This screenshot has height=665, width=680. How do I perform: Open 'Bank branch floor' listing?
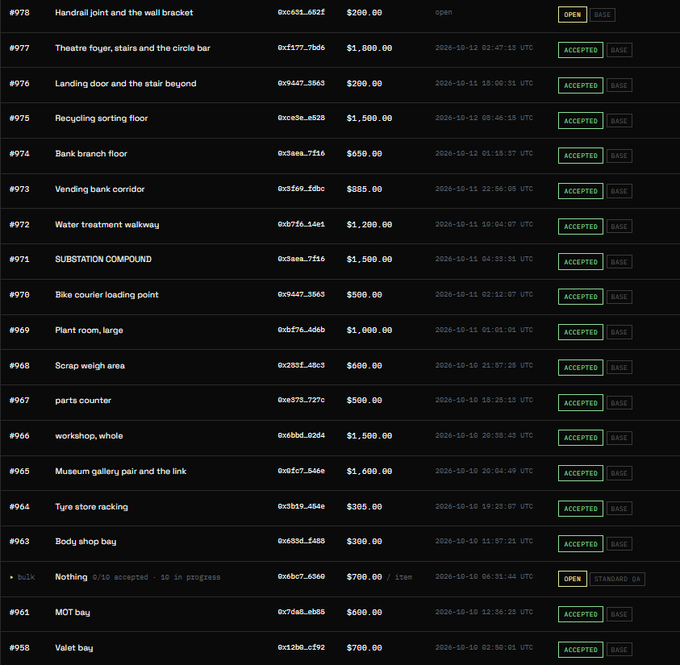pos(91,154)
